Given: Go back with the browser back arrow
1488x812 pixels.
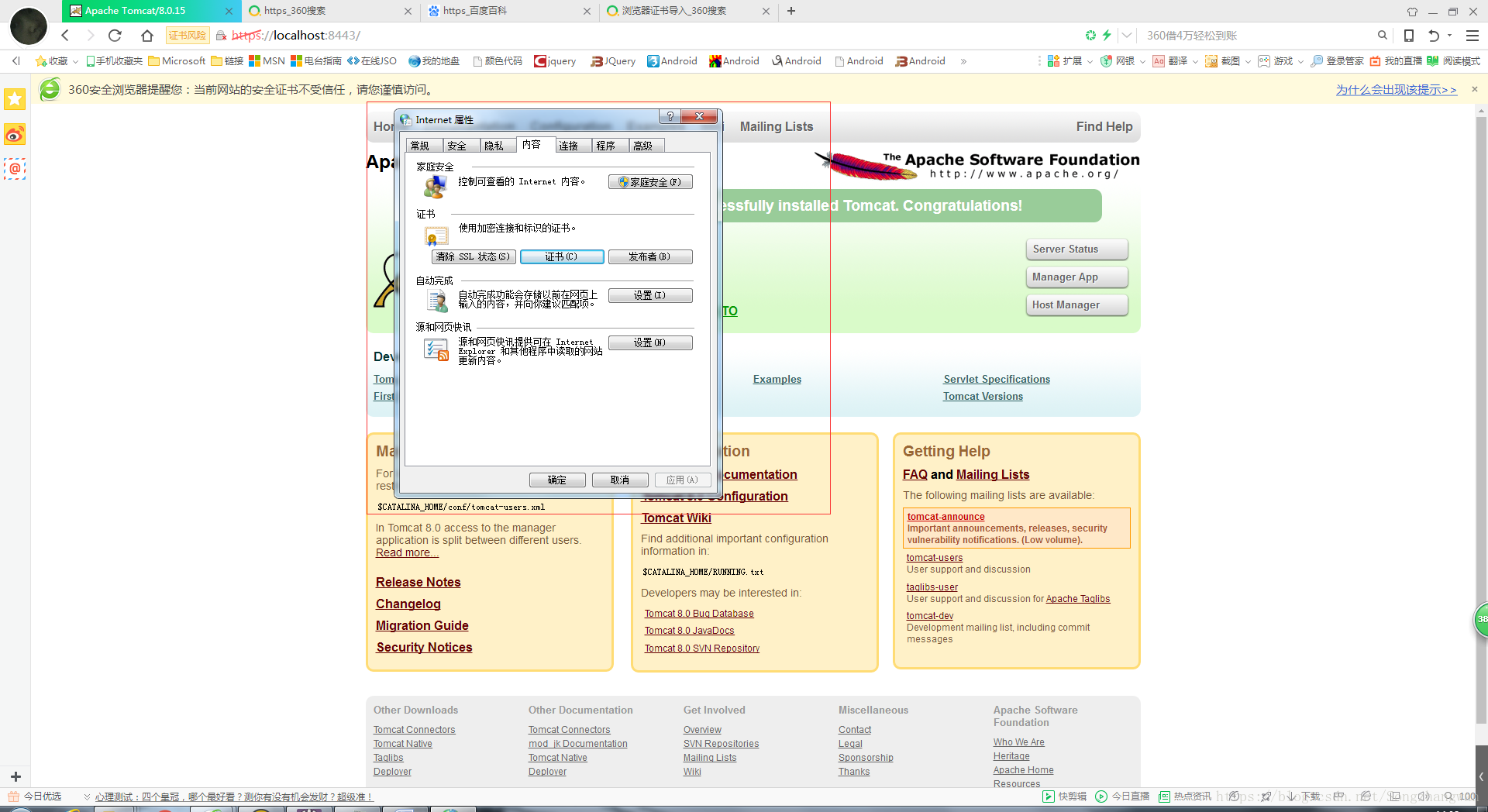Looking at the screenshot, I should tap(65, 35).
